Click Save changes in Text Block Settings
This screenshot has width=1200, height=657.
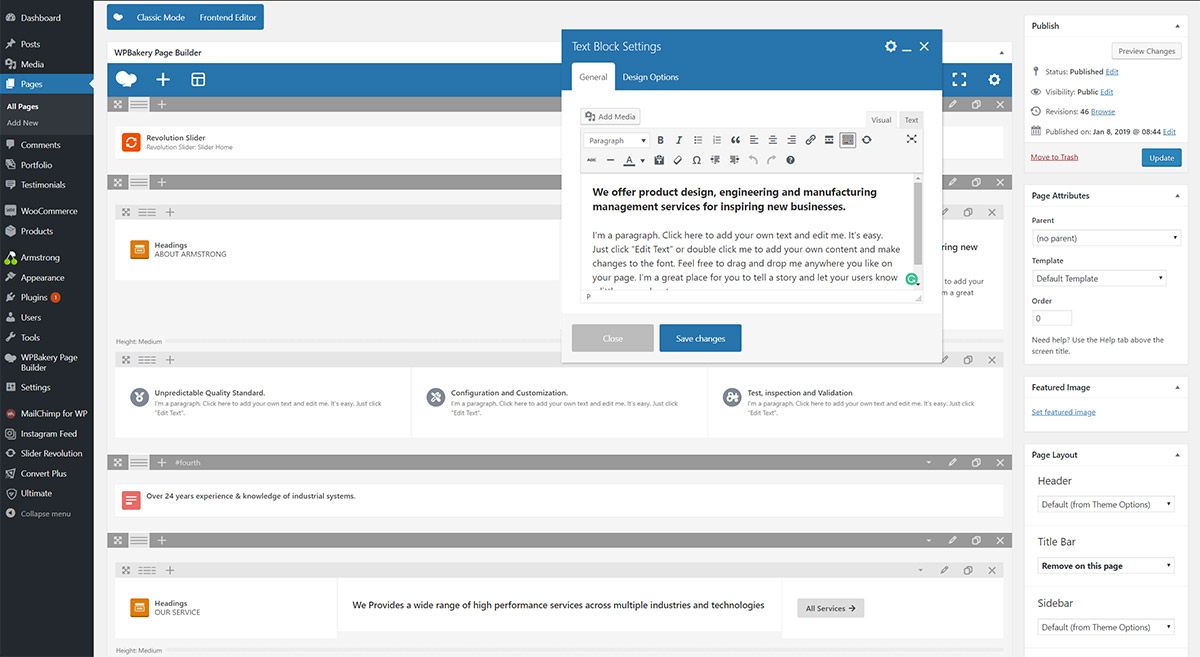(x=700, y=338)
